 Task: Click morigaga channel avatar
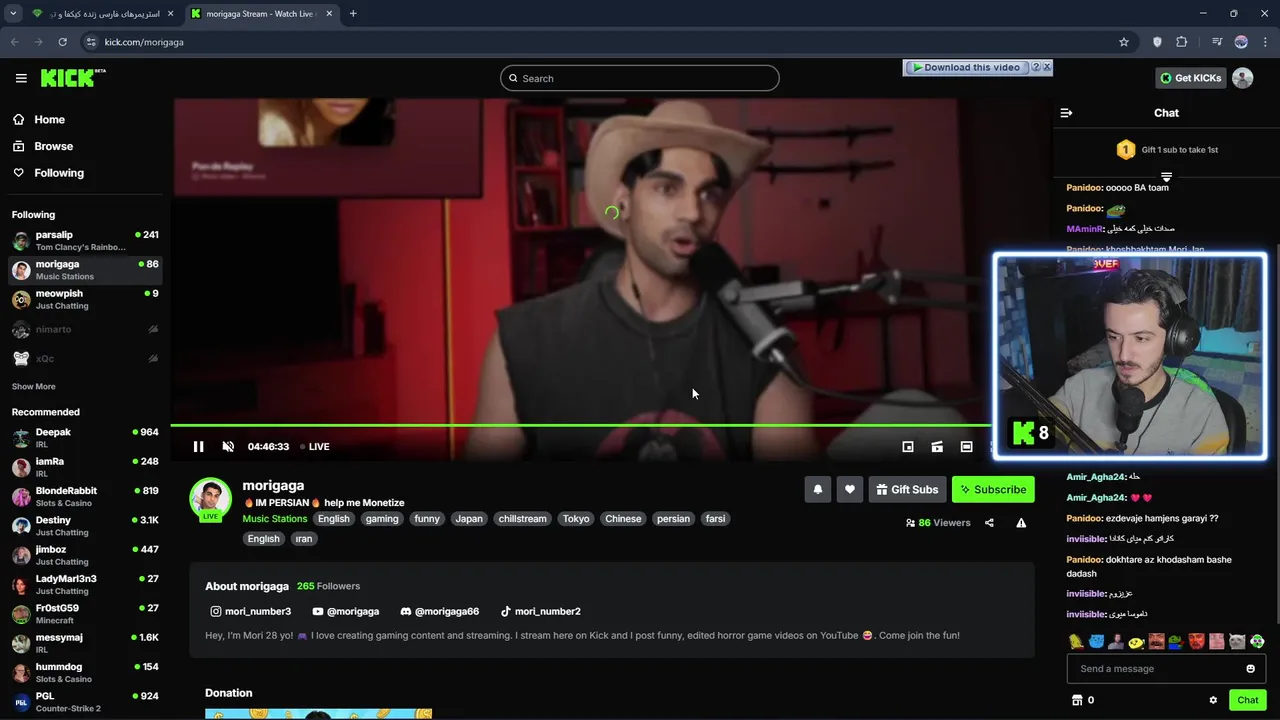click(x=211, y=499)
